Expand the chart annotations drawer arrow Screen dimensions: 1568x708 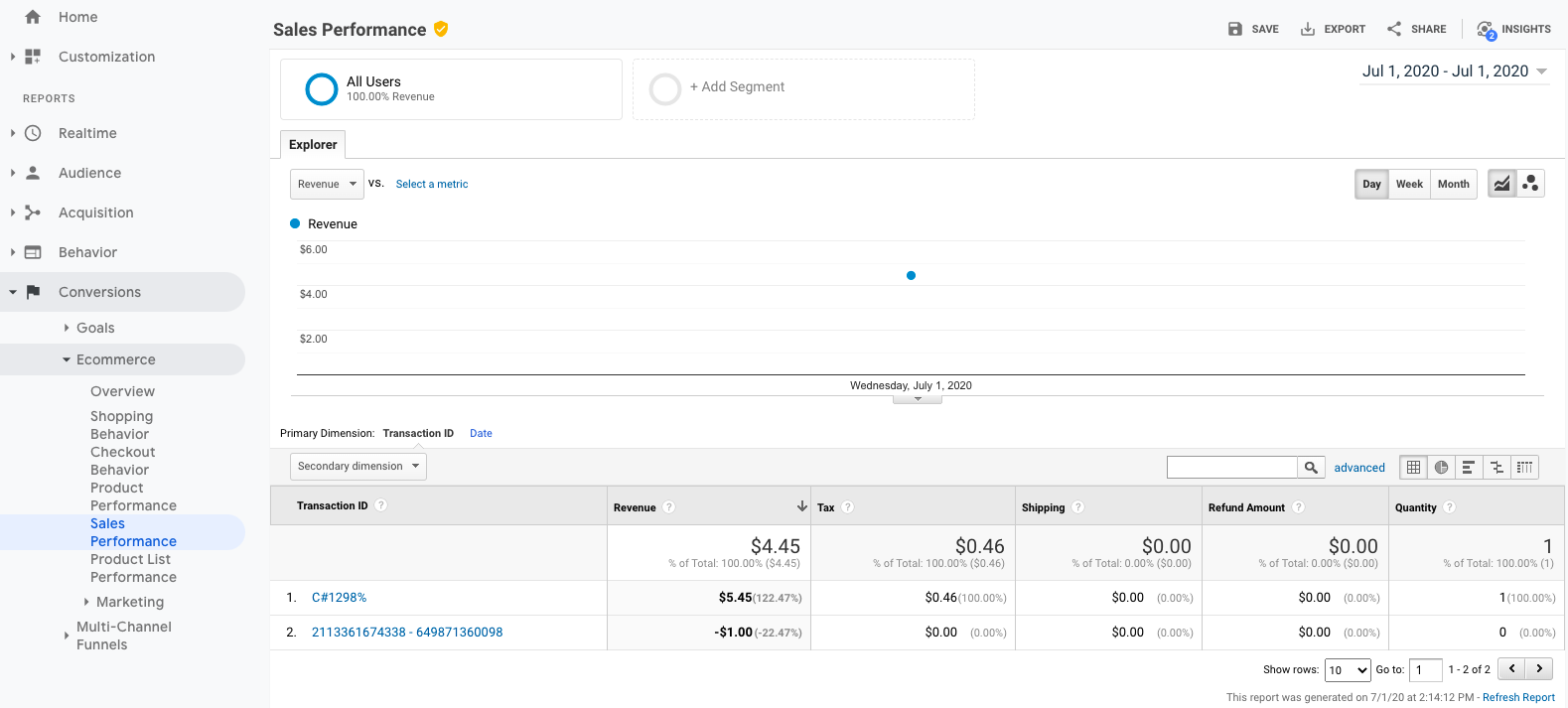click(x=918, y=399)
